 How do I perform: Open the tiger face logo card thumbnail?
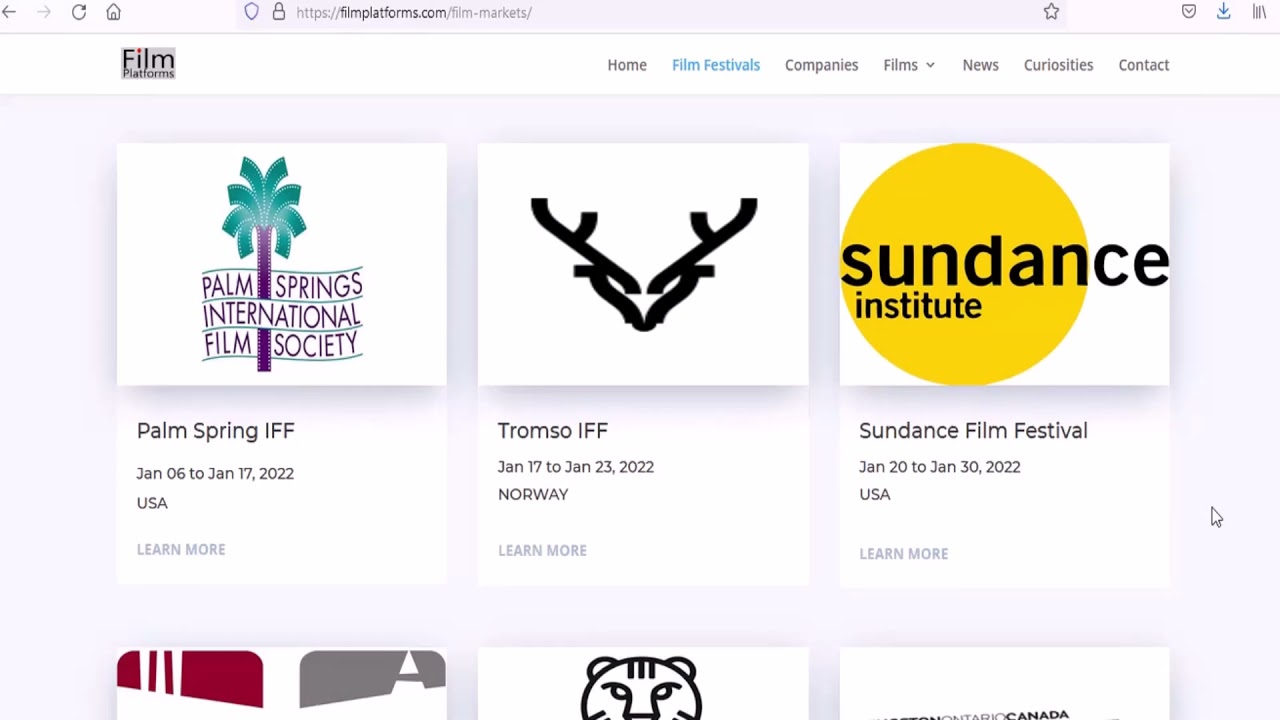[x=643, y=684]
